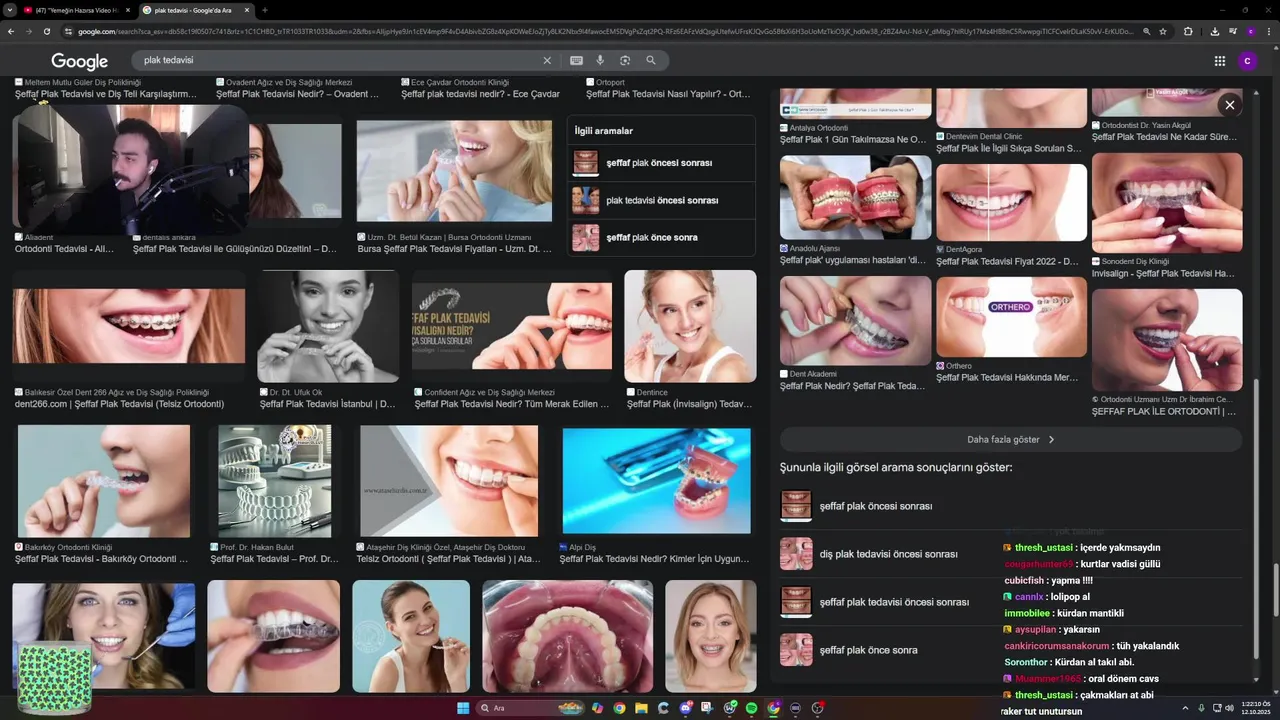Open the Alpi Diş dental model image

pos(656,481)
